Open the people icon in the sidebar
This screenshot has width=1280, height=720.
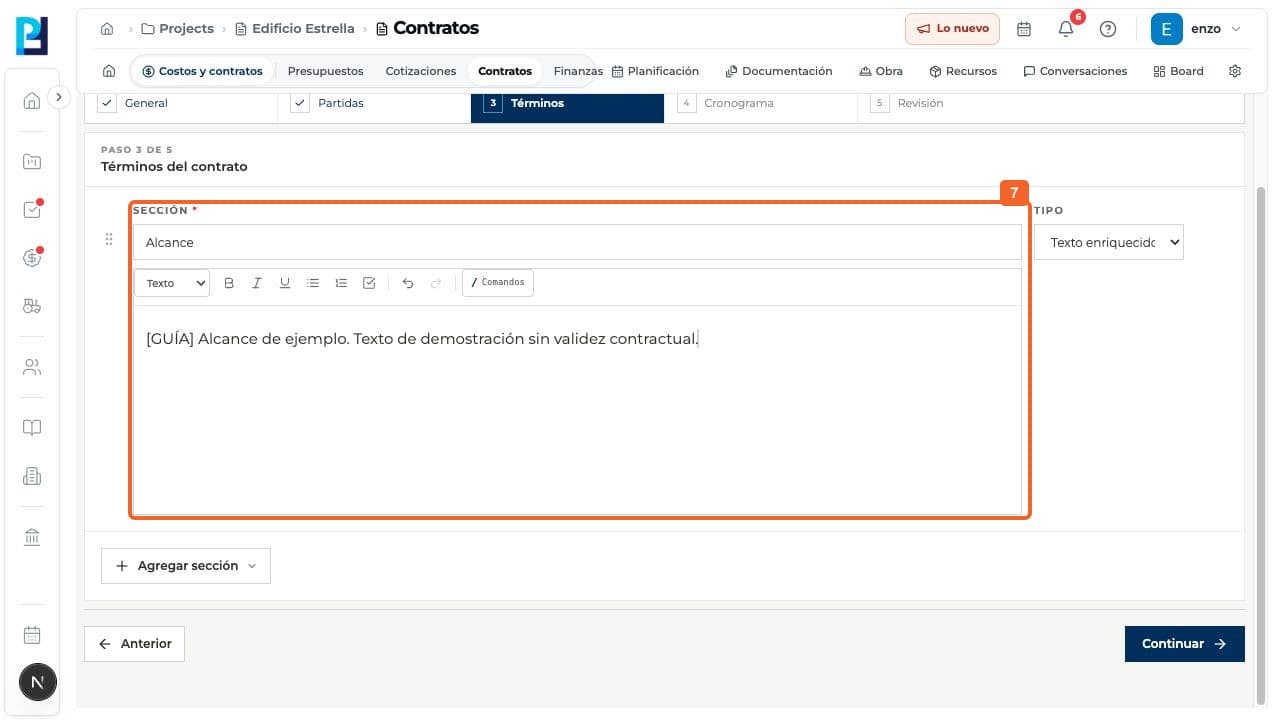point(32,367)
